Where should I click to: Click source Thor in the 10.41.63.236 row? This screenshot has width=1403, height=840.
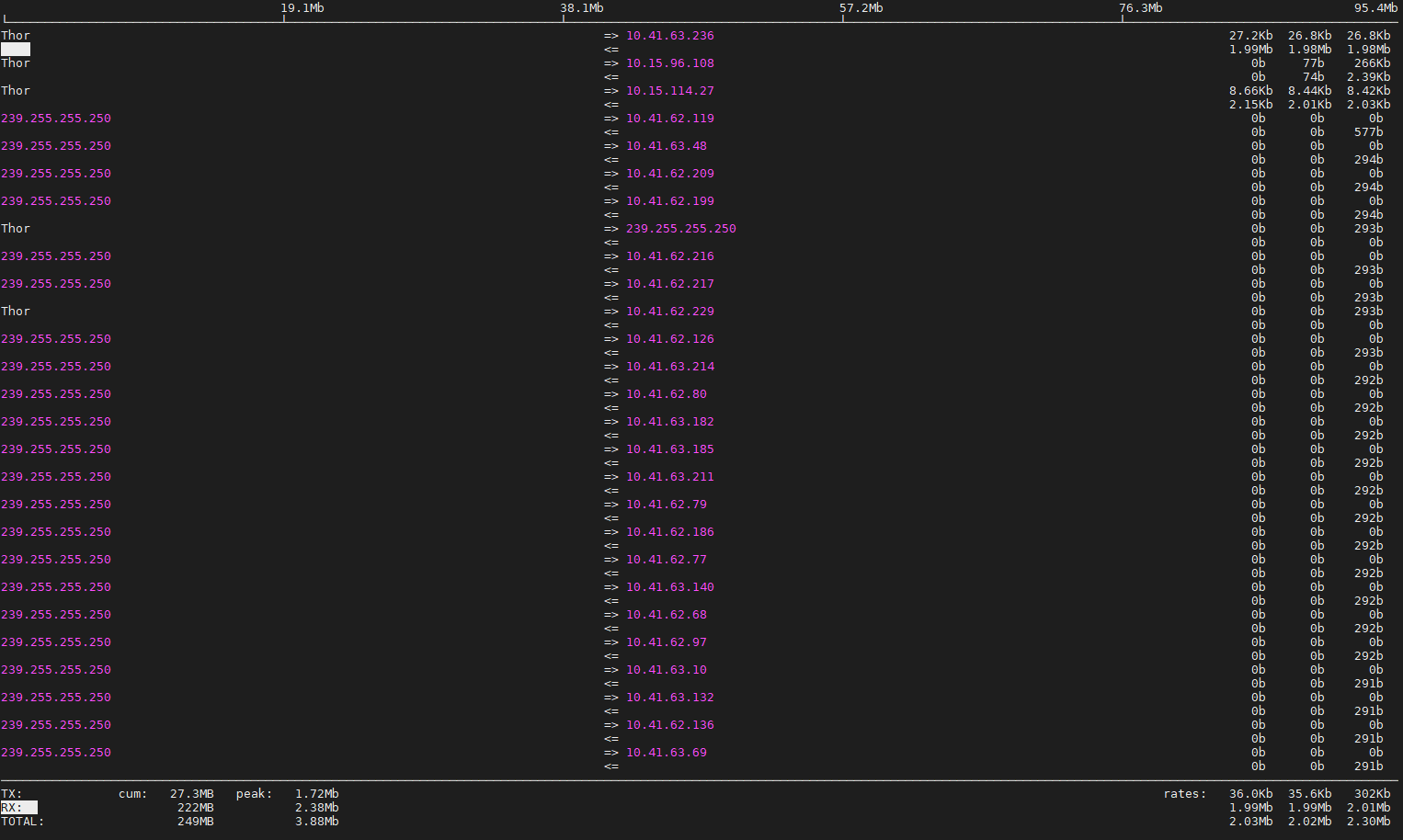click(16, 36)
